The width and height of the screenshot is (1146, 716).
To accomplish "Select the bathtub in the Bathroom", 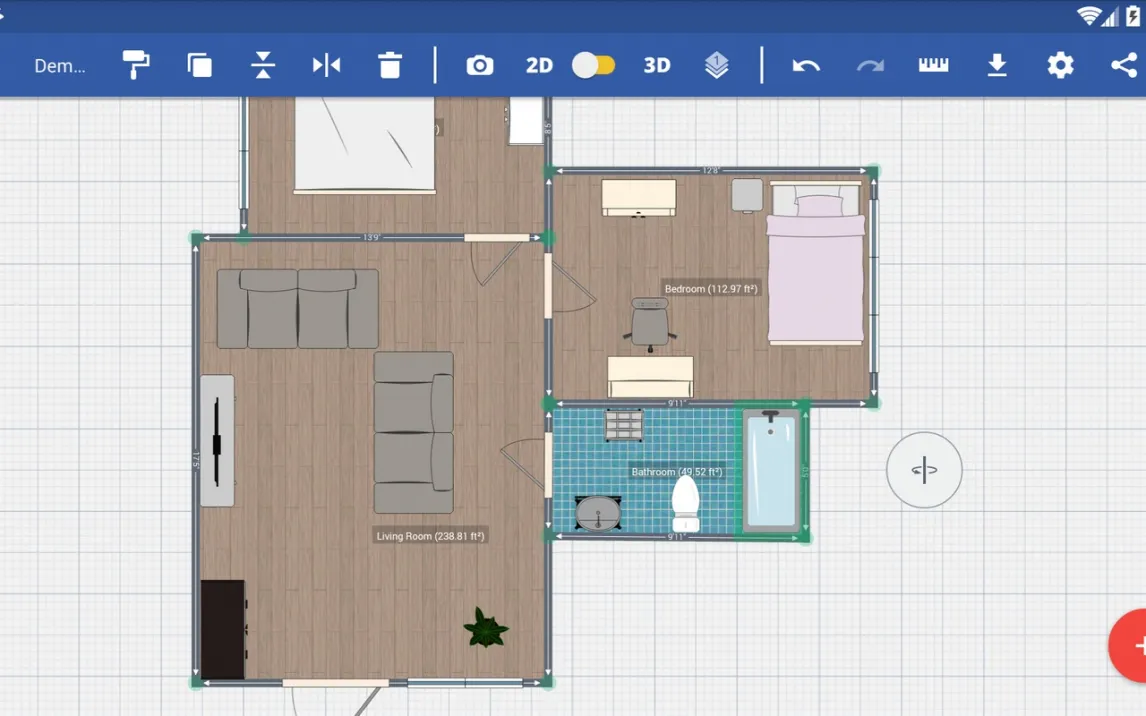I will tap(771, 470).
